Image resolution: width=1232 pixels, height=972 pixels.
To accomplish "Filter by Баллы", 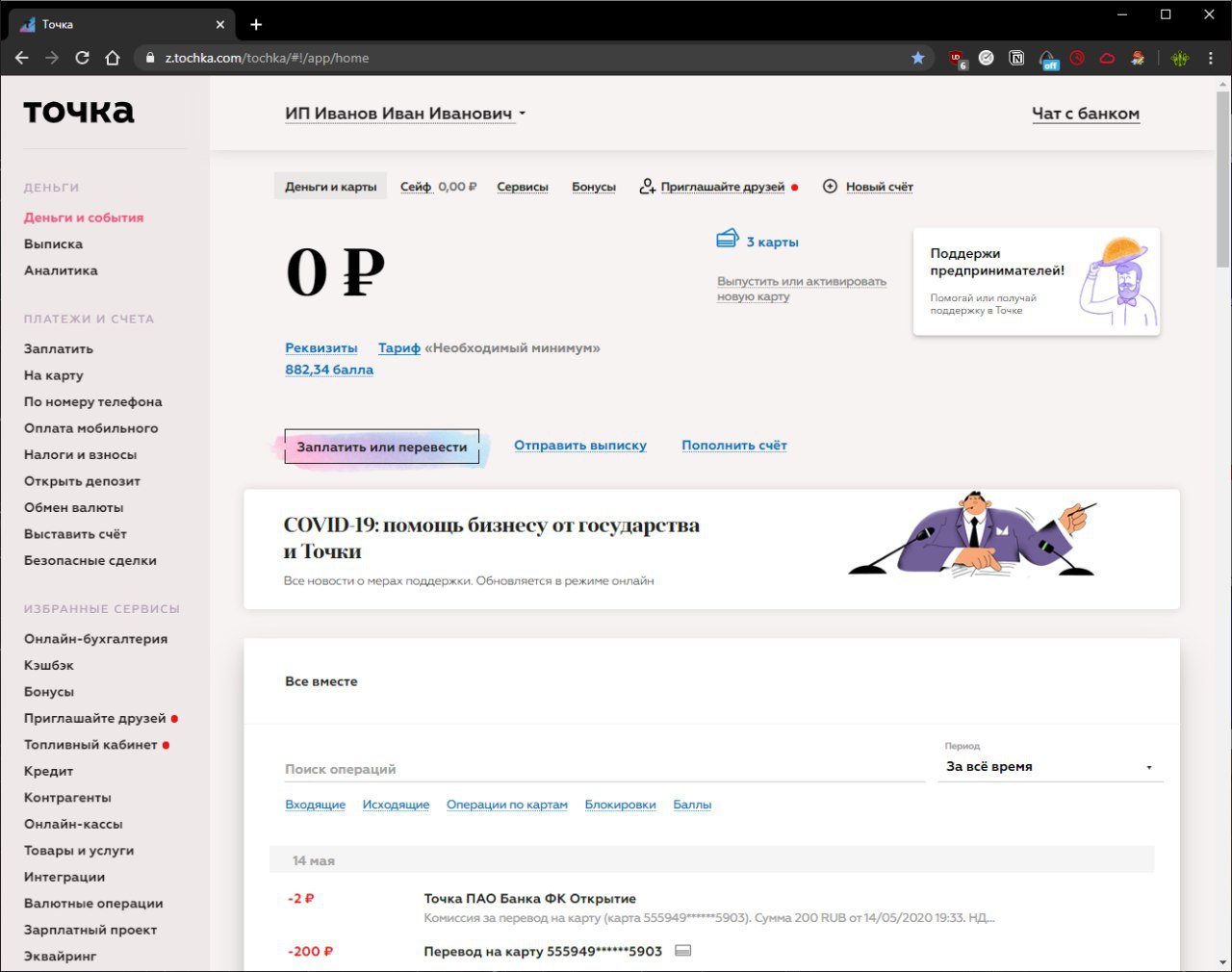I will (x=692, y=805).
